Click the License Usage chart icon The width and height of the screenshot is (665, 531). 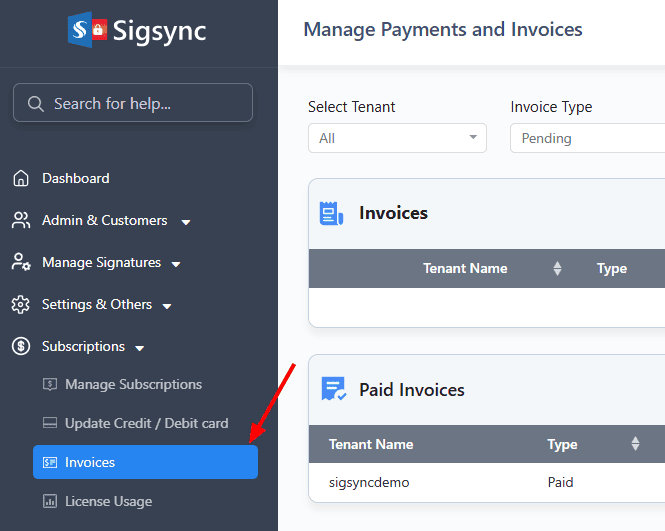click(x=50, y=501)
